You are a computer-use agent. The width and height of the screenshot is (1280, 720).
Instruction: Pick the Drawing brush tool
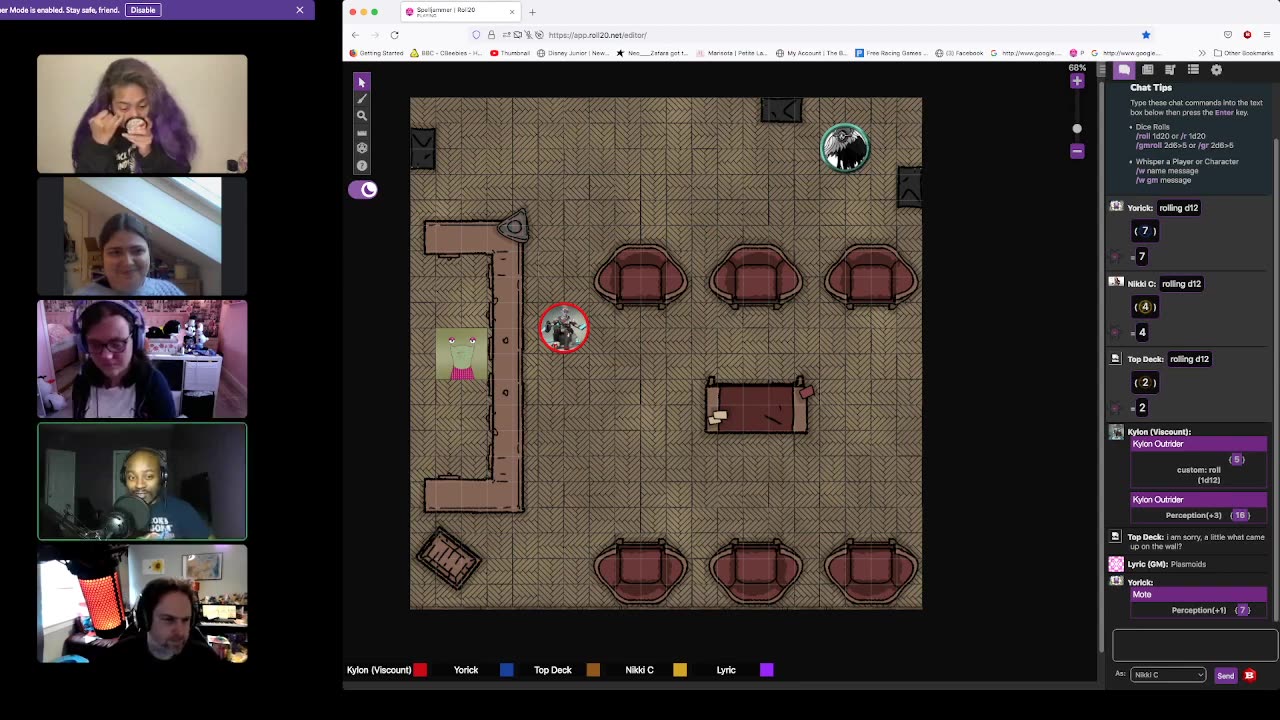coord(362,99)
